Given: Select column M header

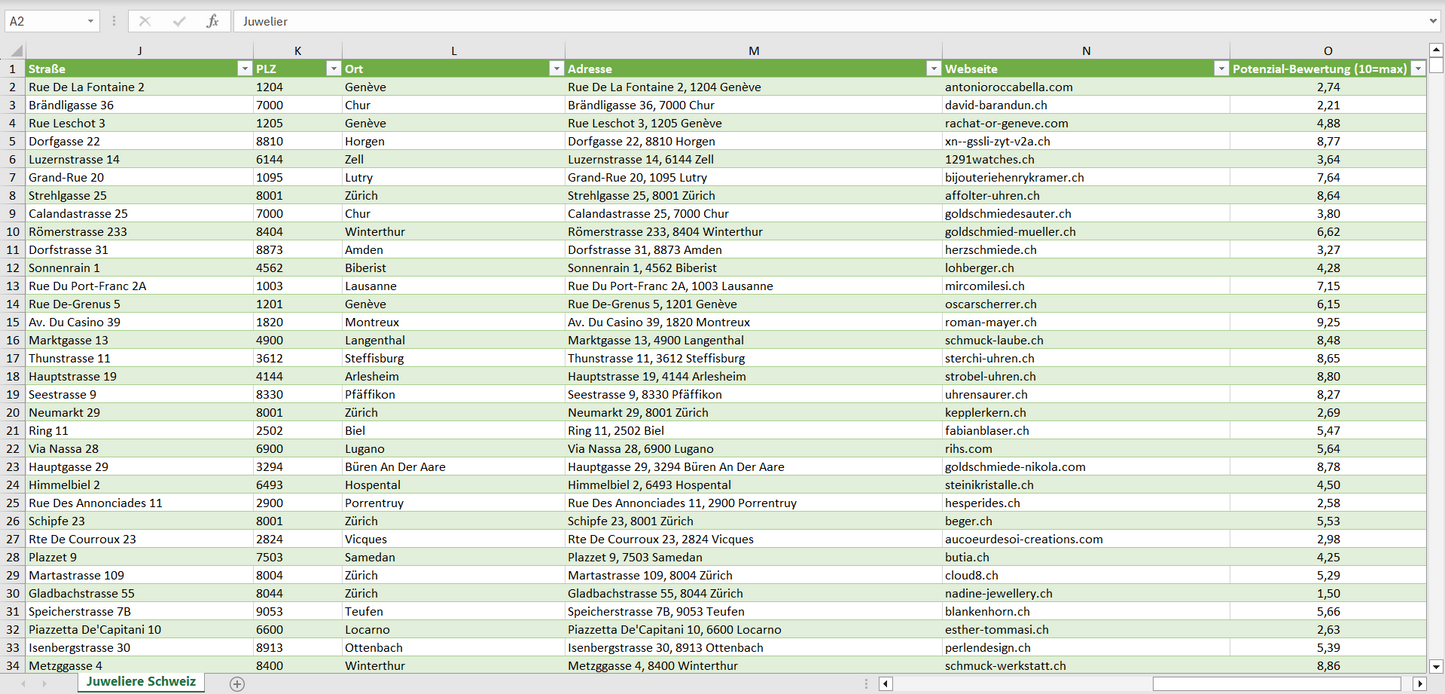Looking at the screenshot, I should pos(753,51).
